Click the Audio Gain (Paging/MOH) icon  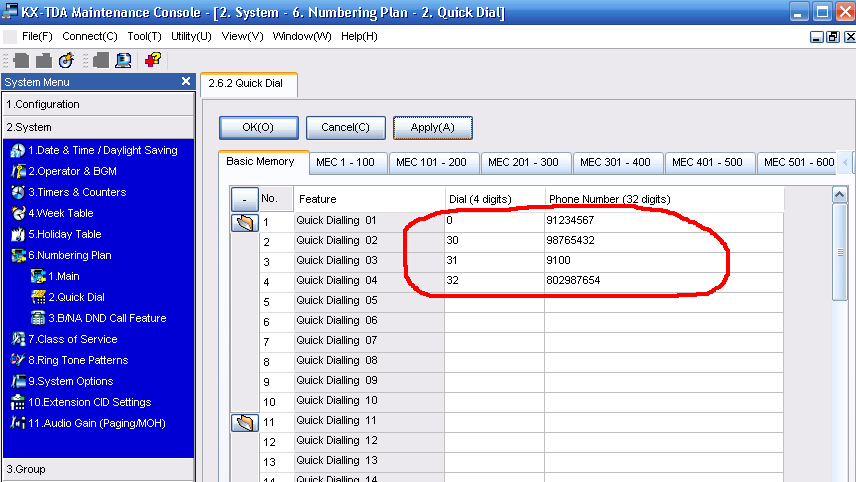pos(17,423)
